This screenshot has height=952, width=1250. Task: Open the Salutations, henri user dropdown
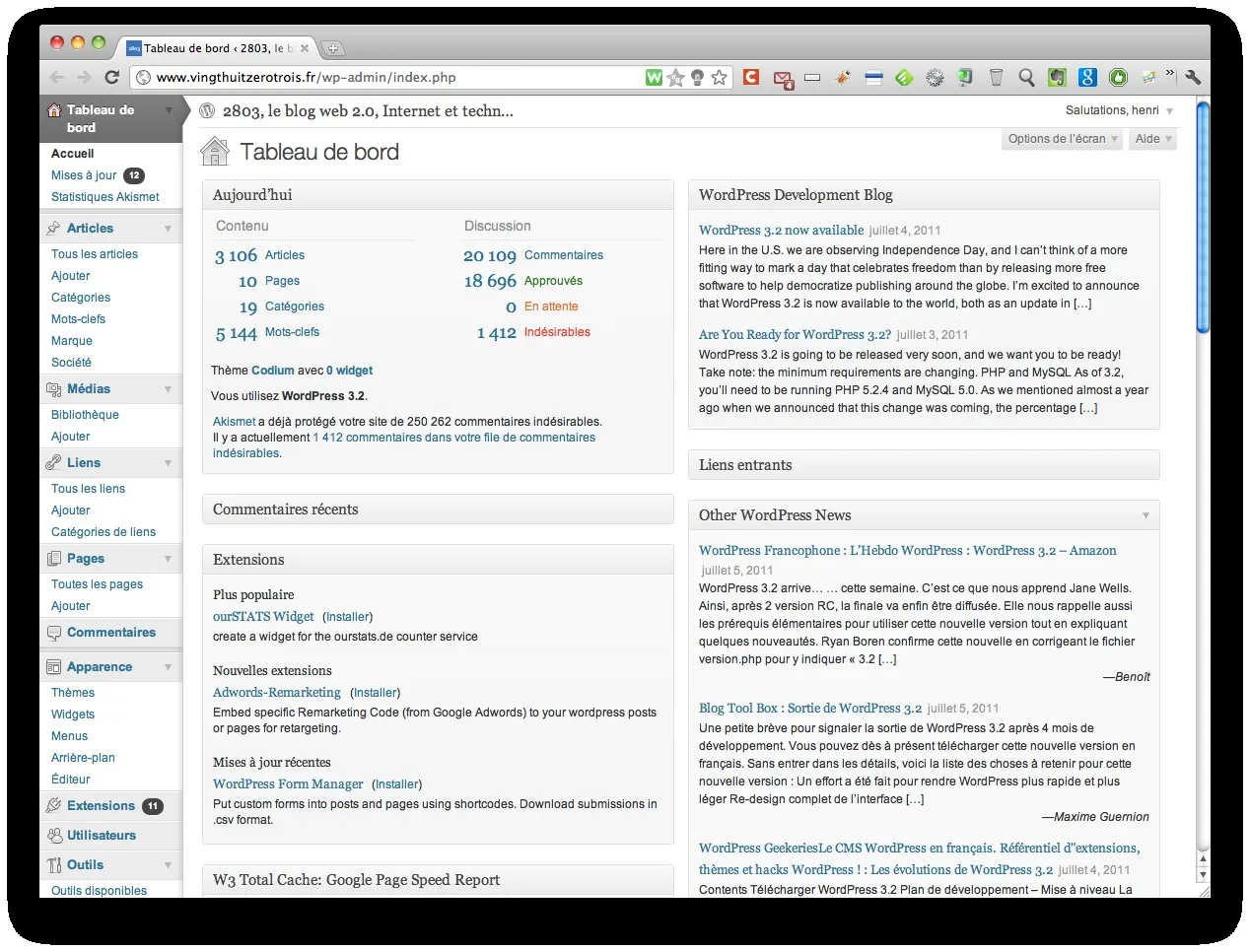1119,110
